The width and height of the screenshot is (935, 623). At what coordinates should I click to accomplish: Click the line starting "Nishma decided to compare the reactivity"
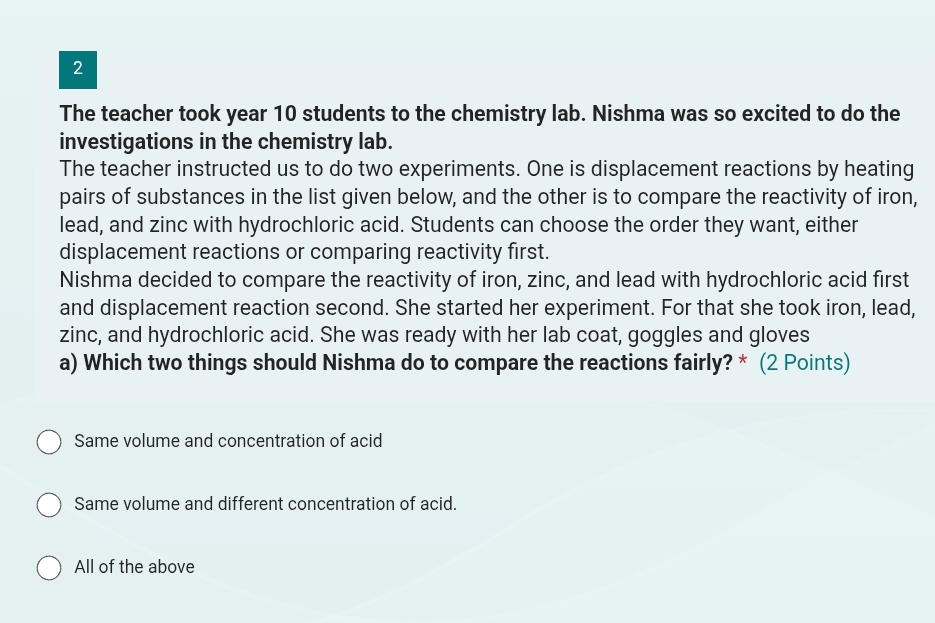coord(484,280)
